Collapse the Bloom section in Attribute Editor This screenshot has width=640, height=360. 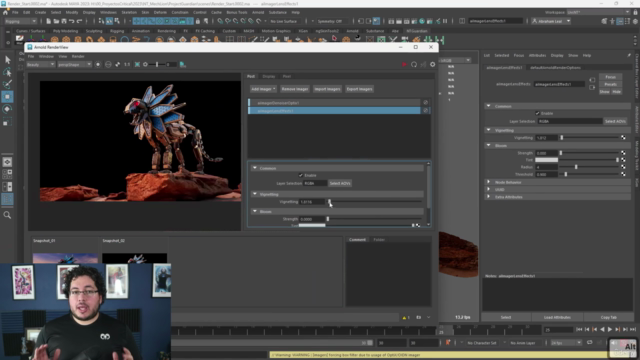click(489, 145)
